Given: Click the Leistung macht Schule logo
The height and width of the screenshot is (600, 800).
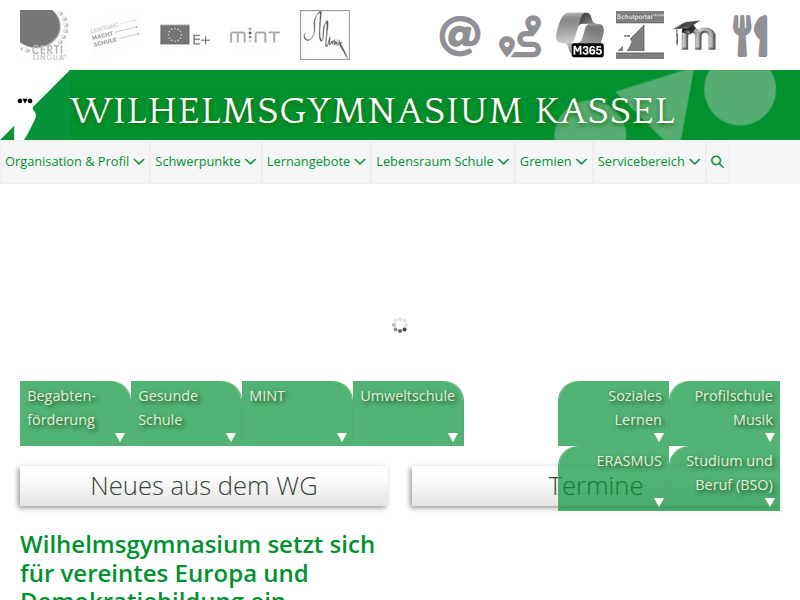Looking at the screenshot, I should coord(114,35).
